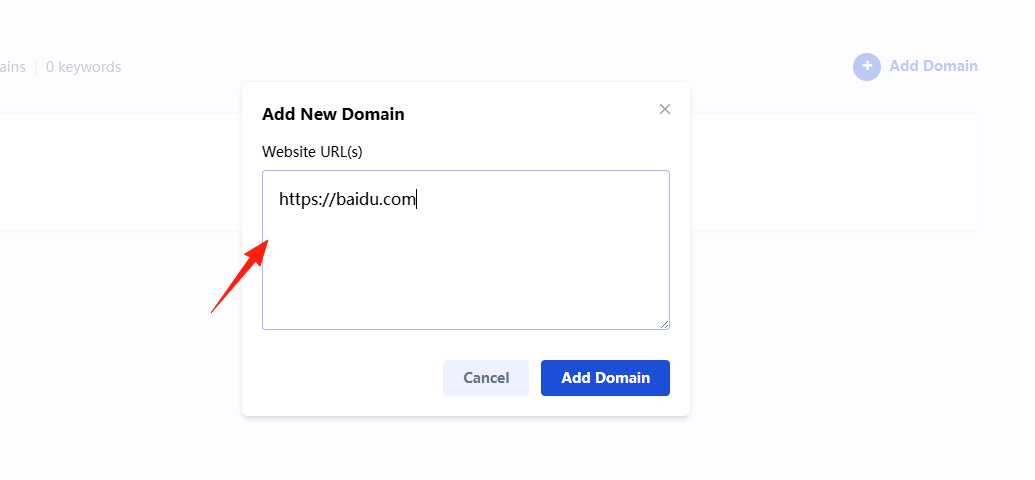
Task: Place cursor right after baidu.com
Action: [417, 199]
